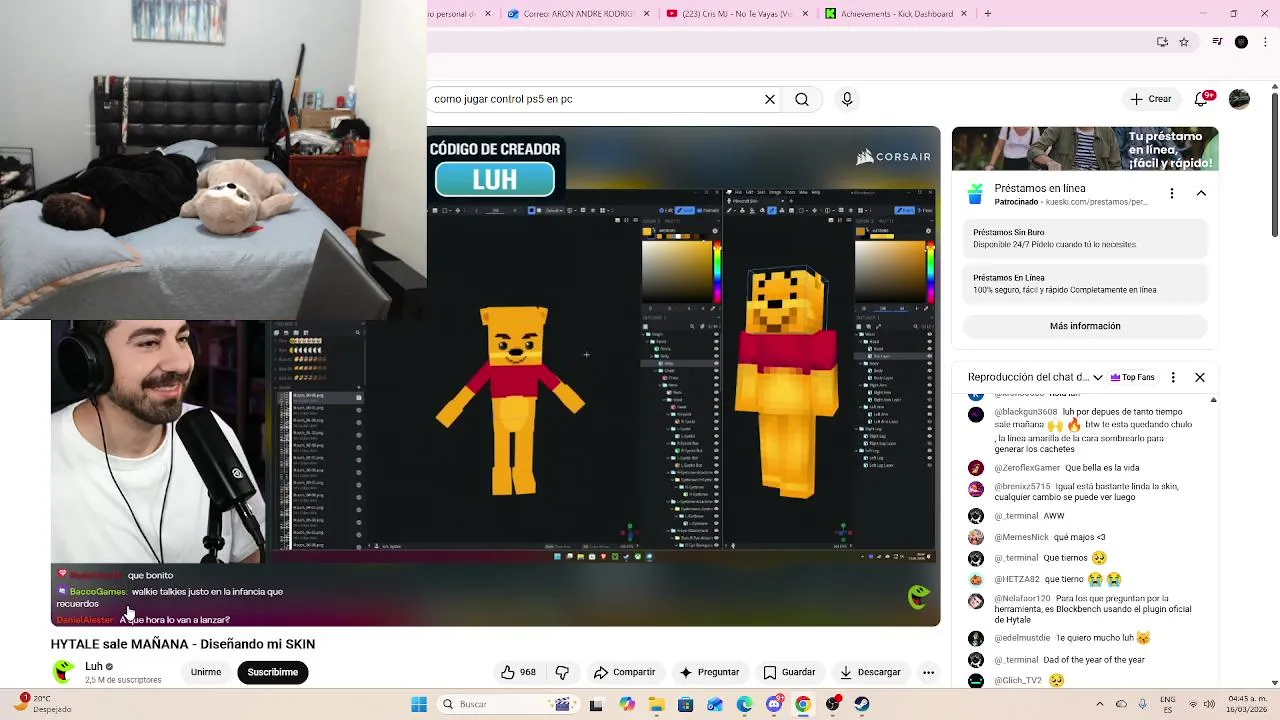Close the Cris MJ YouTube tab

point(807,14)
